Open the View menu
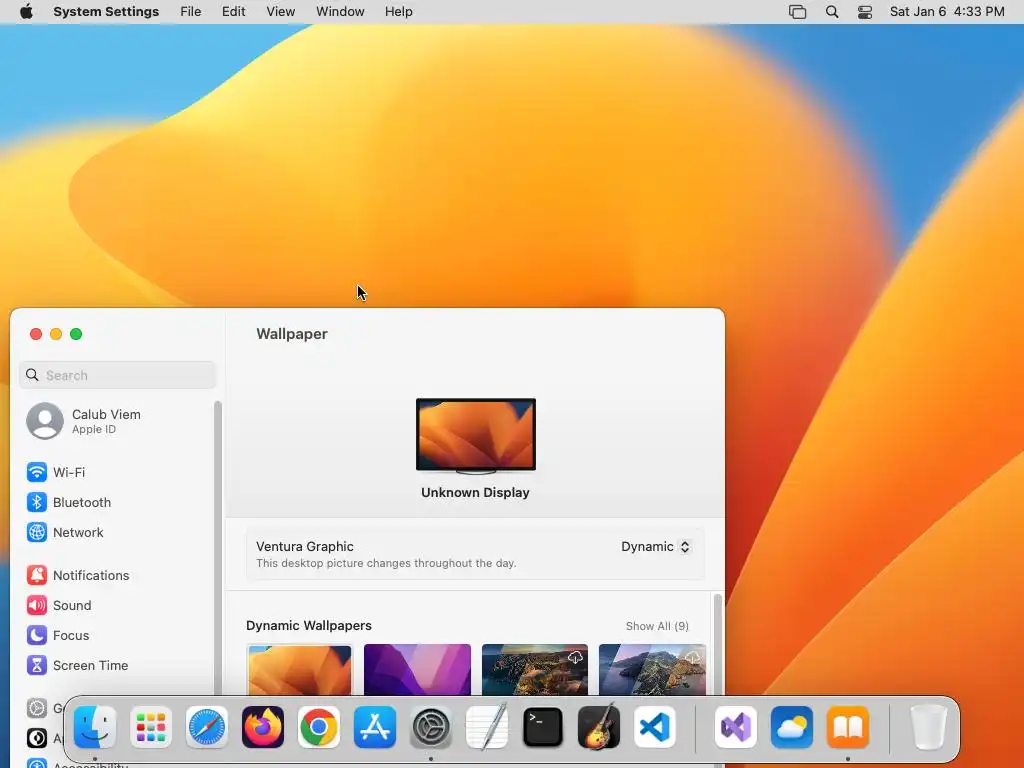 point(281,12)
